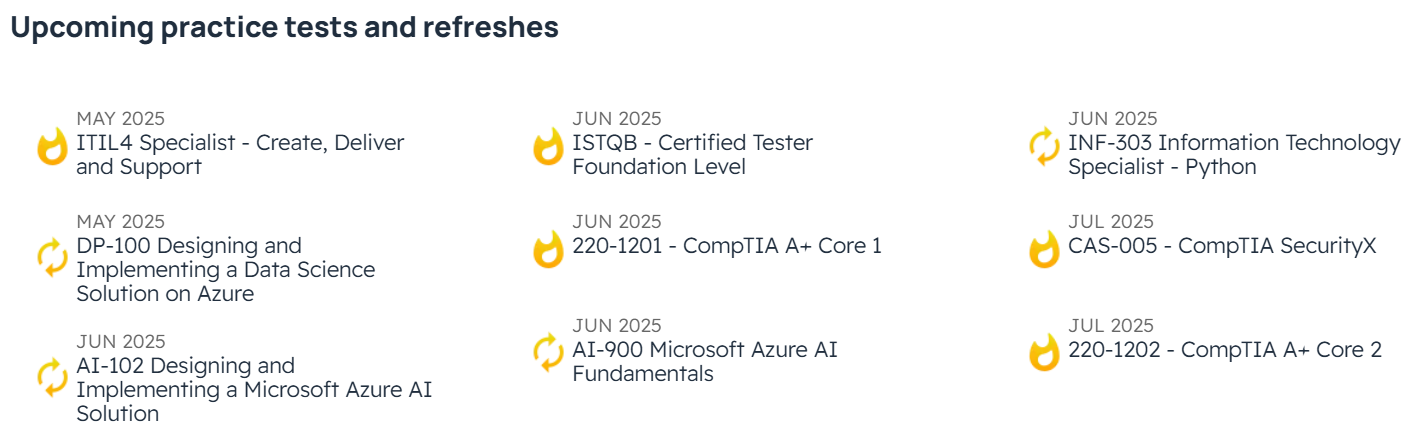
Task: Open INF-303 Information Technology Specialist Python
Action: tap(1234, 155)
